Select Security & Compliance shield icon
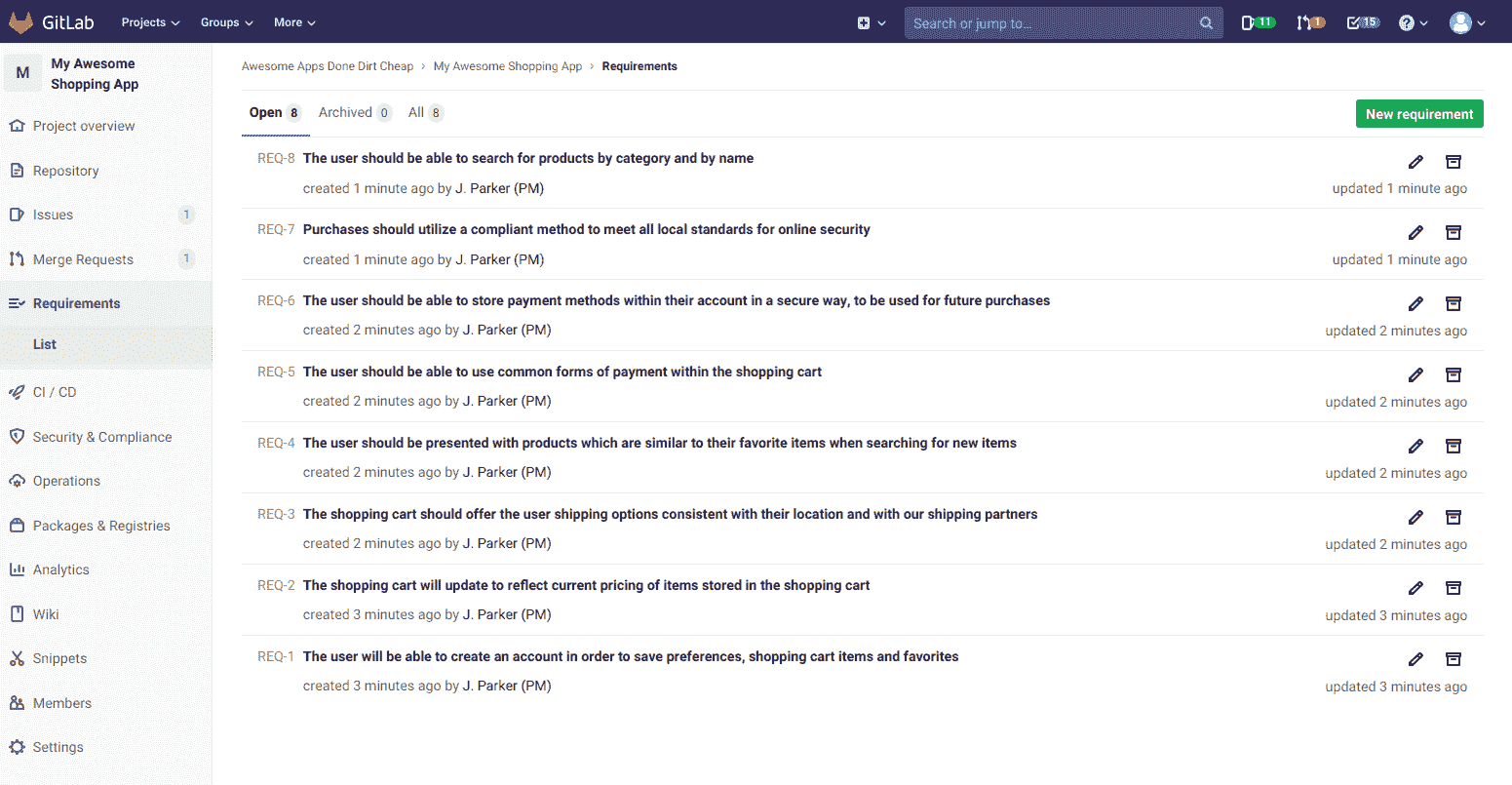The height and width of the screenshot is (785, 1512). tap(18, 436)
